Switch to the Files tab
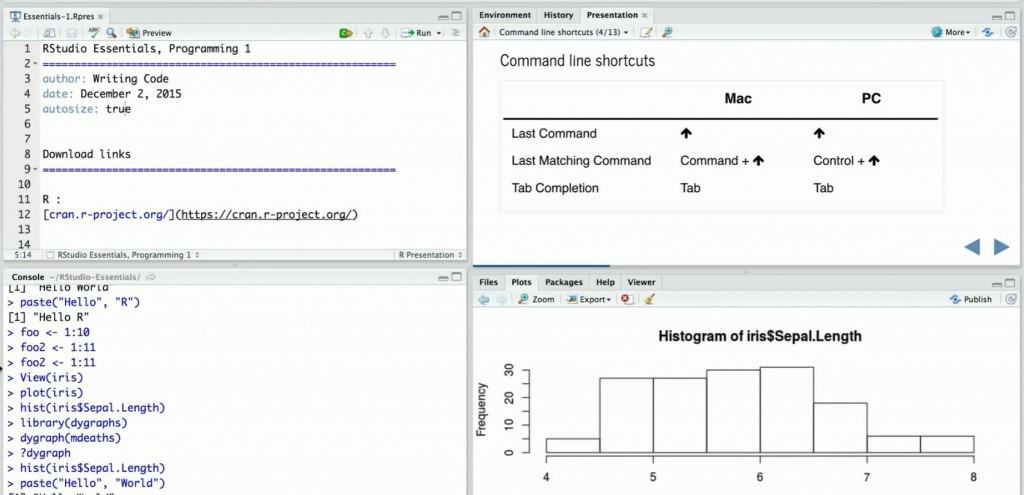1024x495 pixels. click(488, 282)
